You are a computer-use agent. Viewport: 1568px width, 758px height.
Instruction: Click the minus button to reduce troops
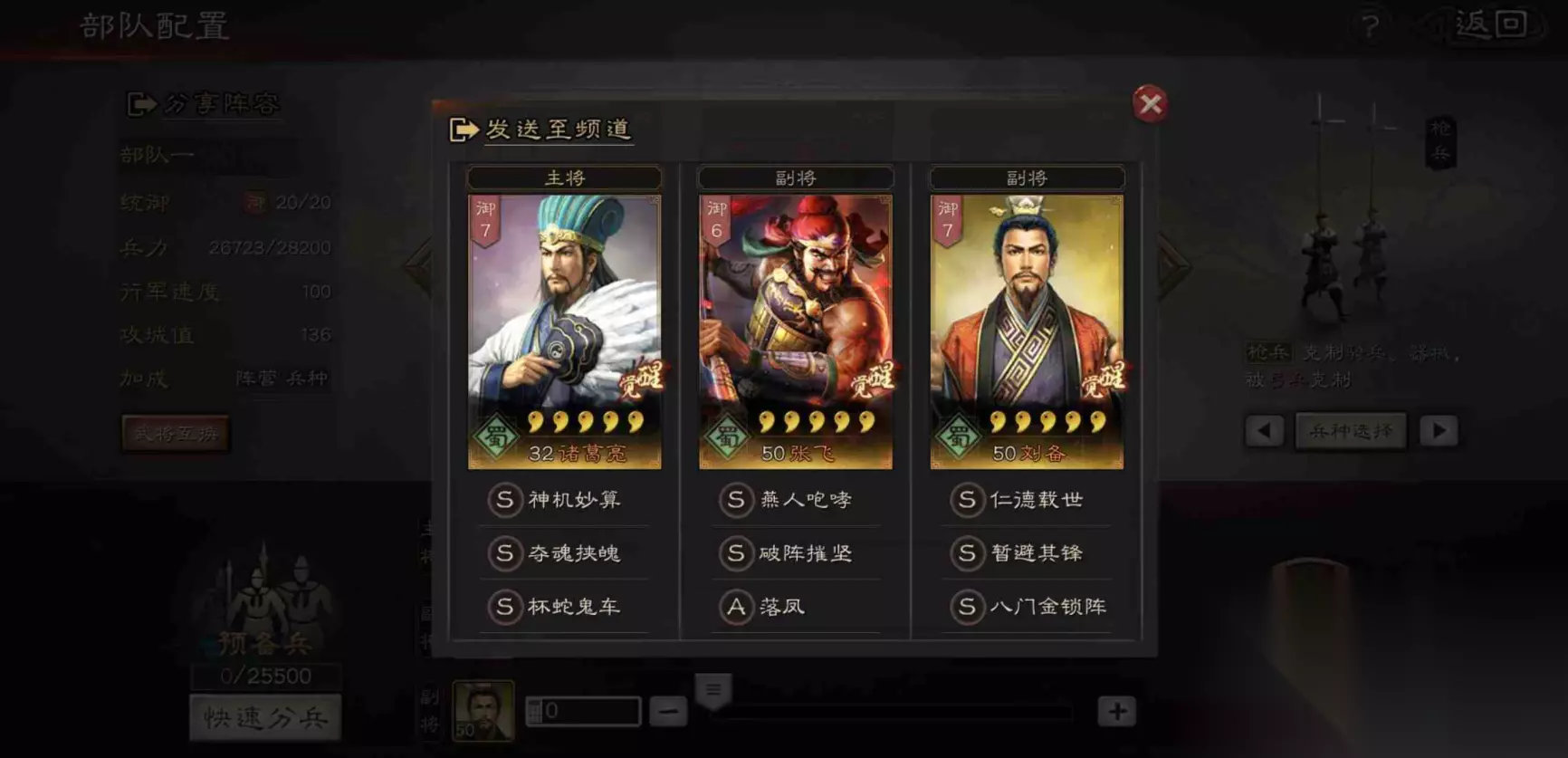[x=668, y=712]
